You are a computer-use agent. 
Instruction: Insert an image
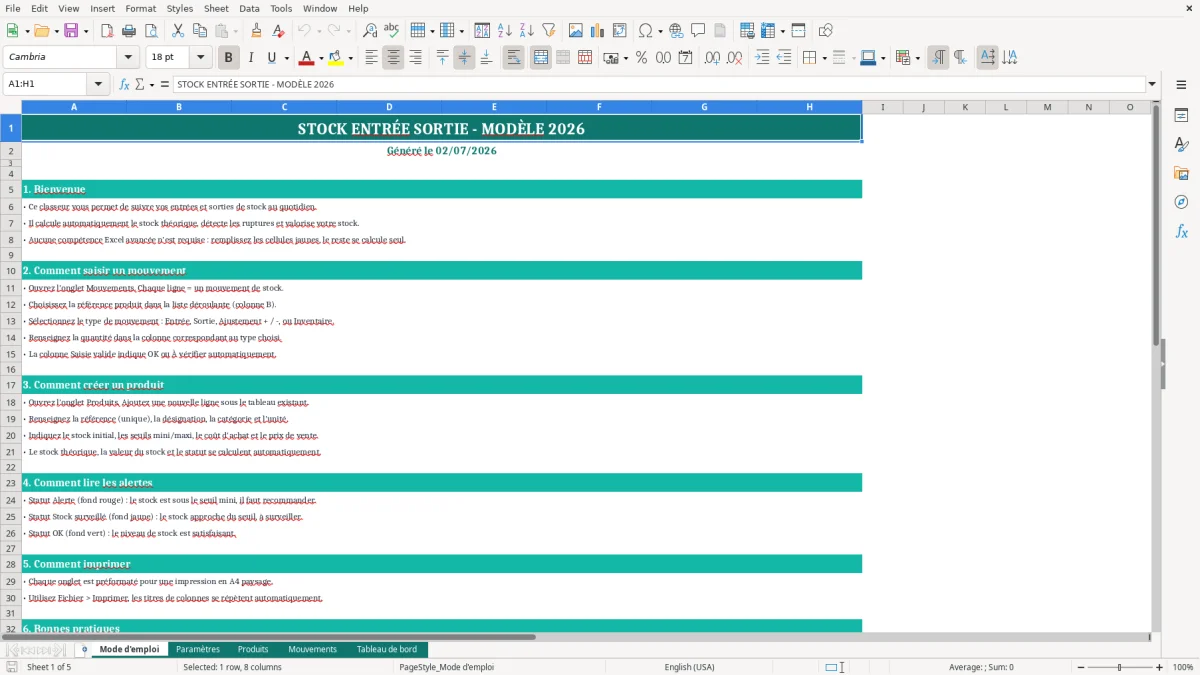pyautogui.click(x=575, y=31)
